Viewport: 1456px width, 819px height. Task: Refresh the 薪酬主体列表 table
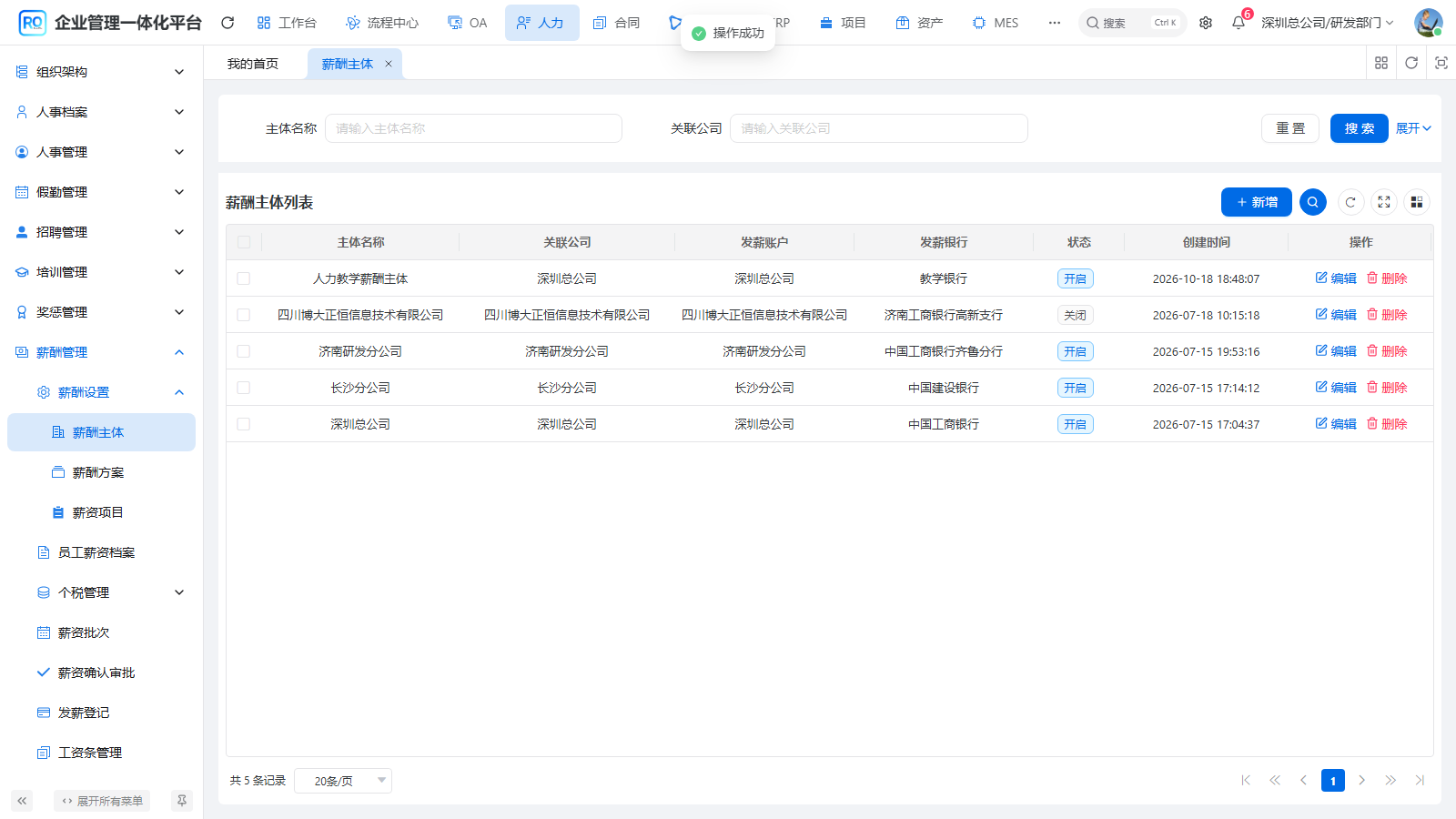(1350, 202)
